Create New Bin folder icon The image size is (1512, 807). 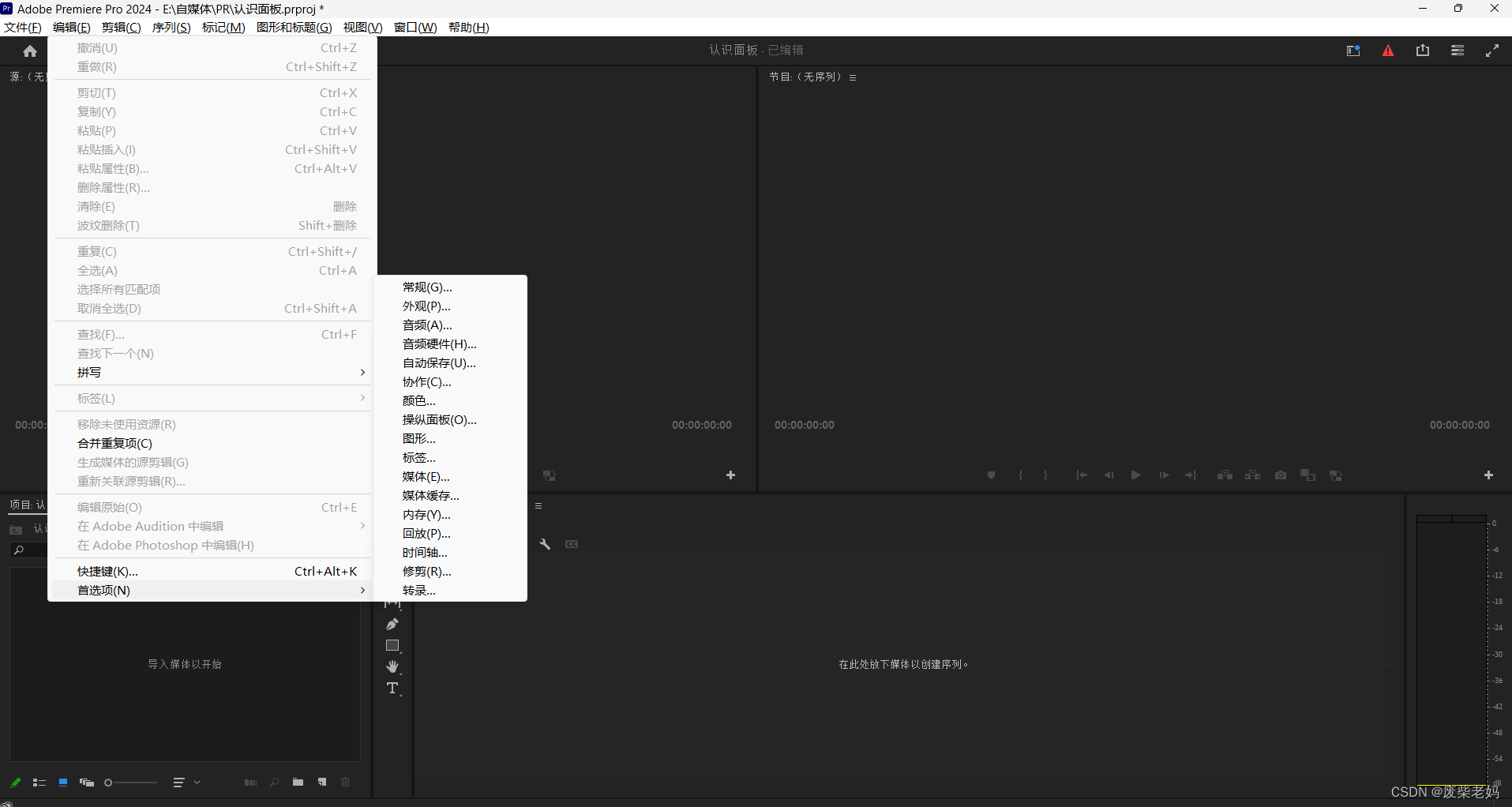click(298, 783)
